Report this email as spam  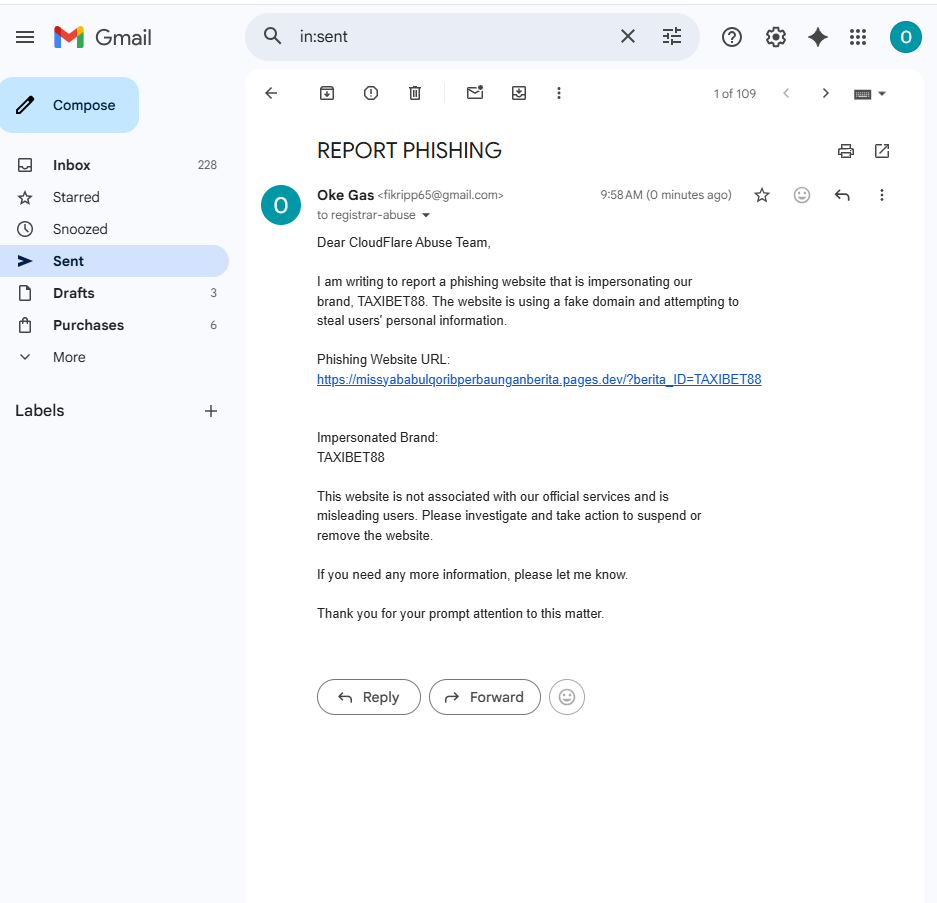tap(371, 93)
